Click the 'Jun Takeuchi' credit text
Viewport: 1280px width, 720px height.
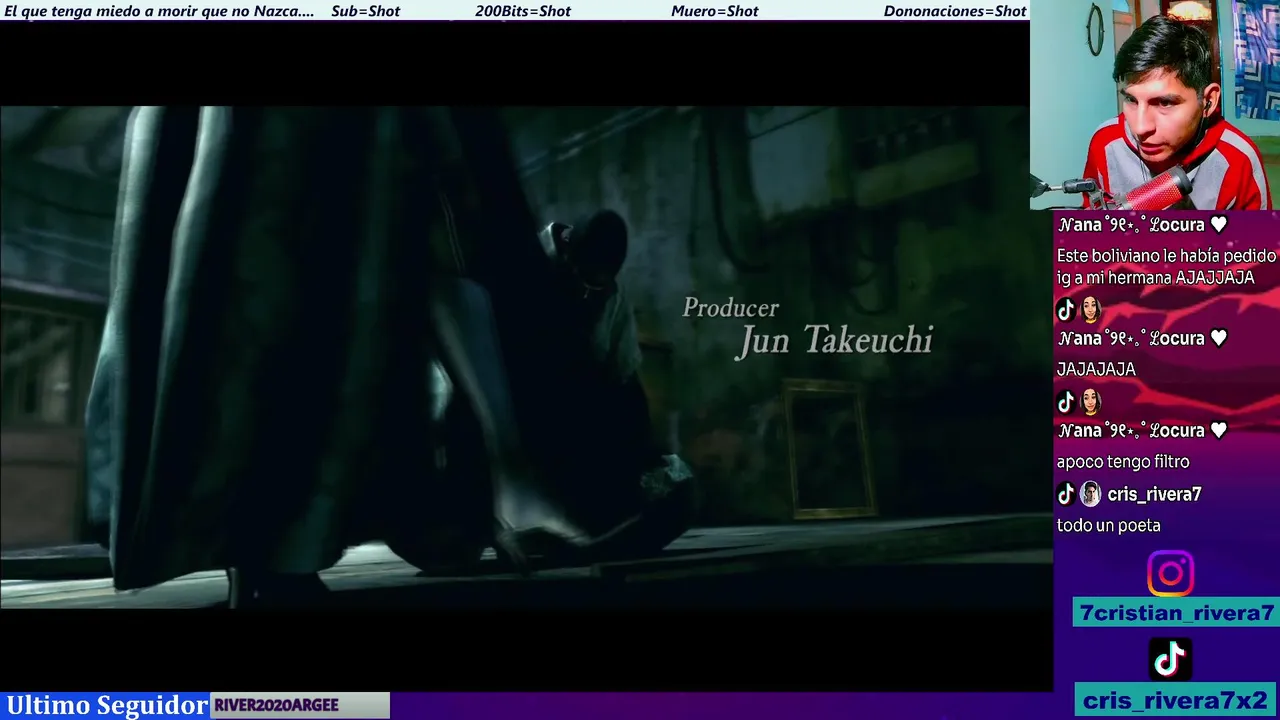coord(835,341)
